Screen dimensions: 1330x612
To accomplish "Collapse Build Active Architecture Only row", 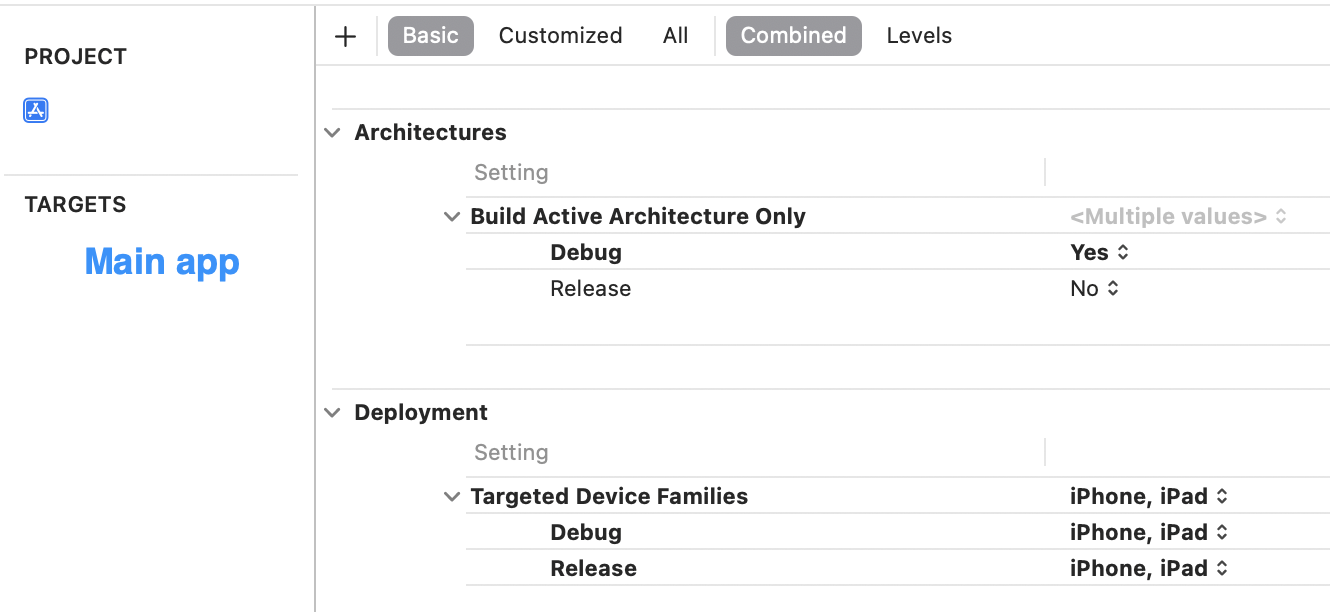I will click(452, 217).
